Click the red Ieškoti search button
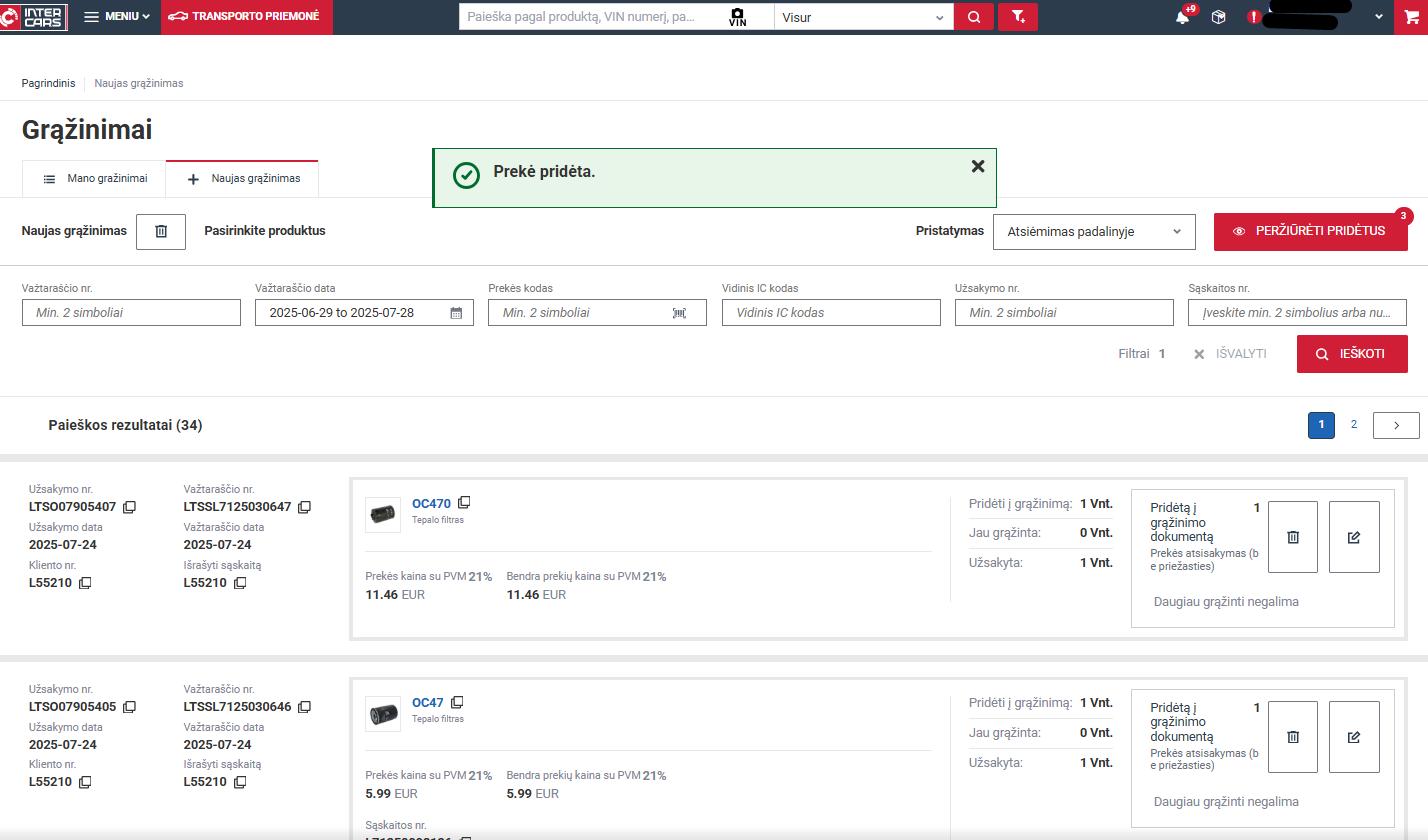This screenshot has width=1428, height=840. click(1352, 354)
